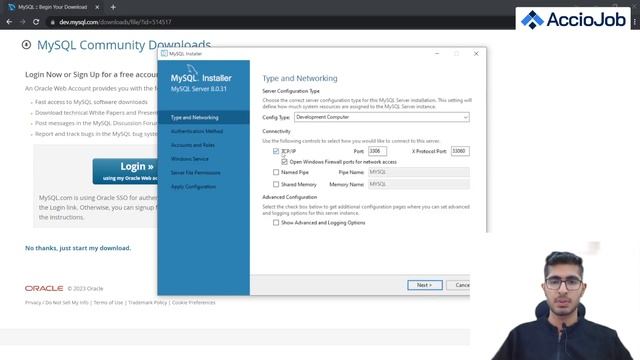
Task: Click the browser address bar URL
Action: pos(115,22)
